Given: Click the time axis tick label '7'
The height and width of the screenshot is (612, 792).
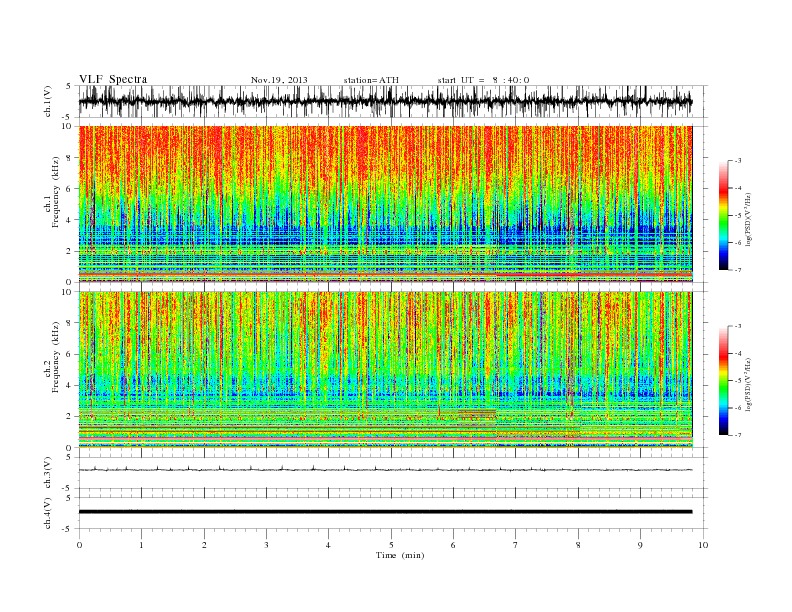Looking at the screenshot, I should click(x=516, y=545).
